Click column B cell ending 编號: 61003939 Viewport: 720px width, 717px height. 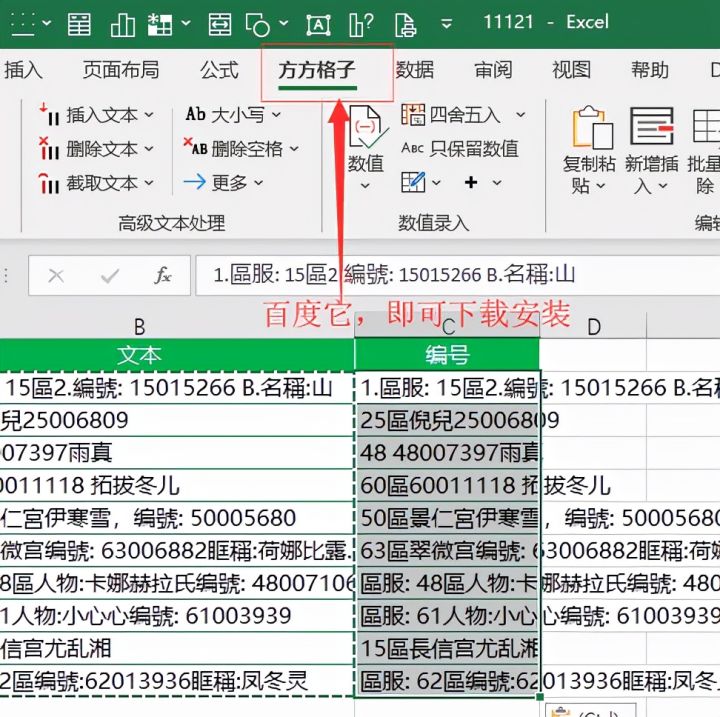click(x=176, y=615)
